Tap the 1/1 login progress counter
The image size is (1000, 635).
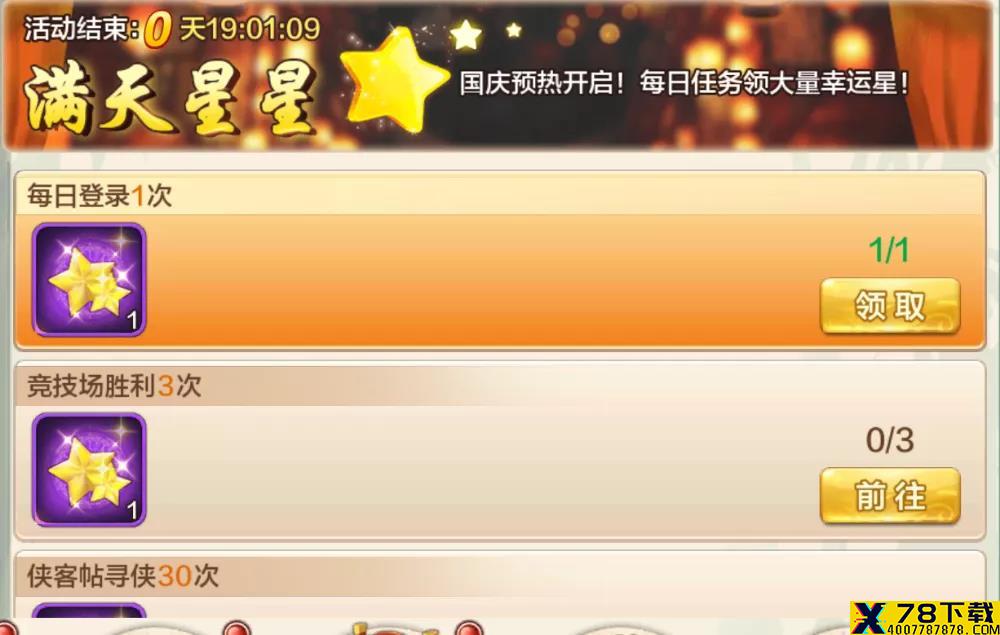click(x=888, y=250)
